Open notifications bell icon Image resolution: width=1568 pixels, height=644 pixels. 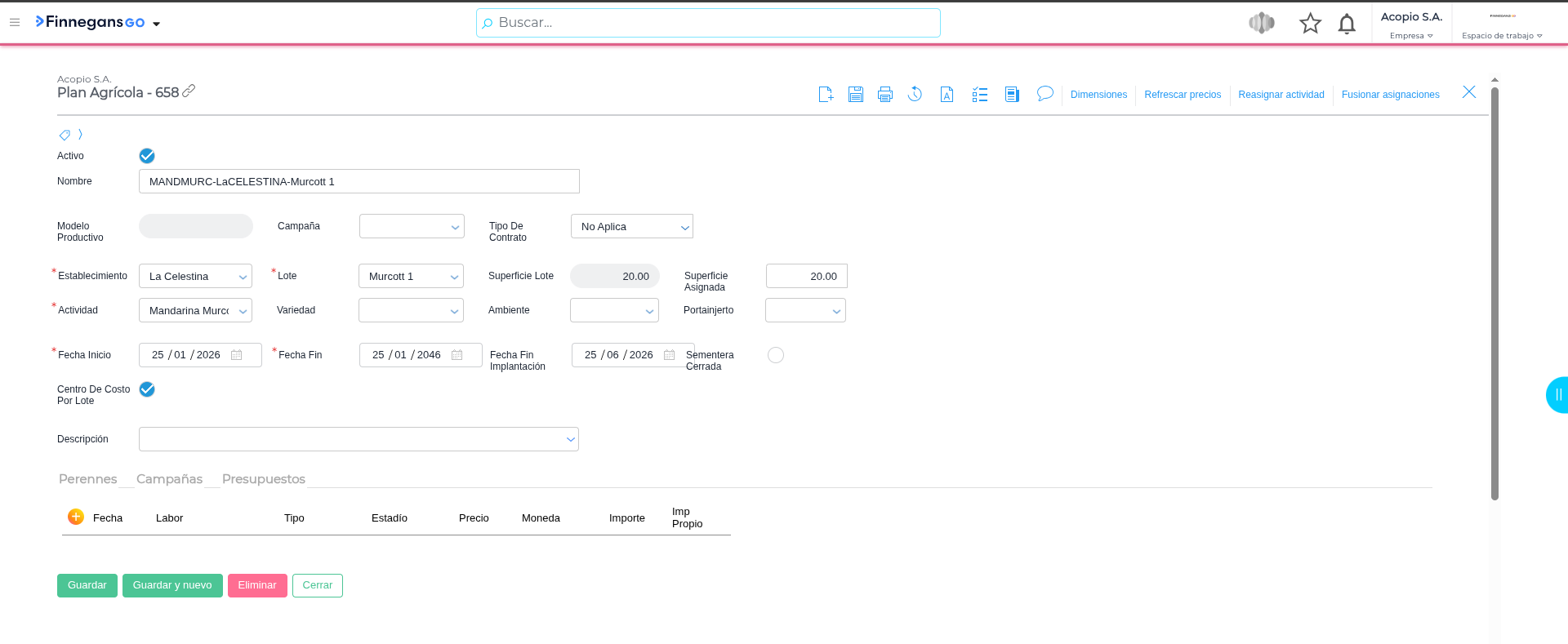point(1347,24)
